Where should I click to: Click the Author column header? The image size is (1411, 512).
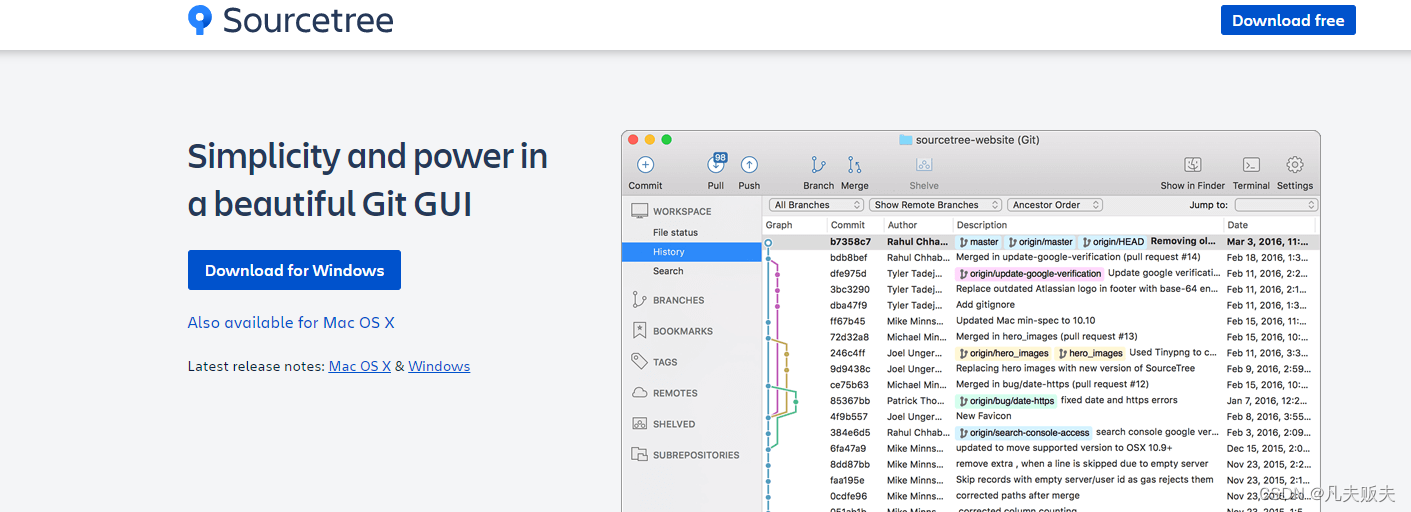point(902,225)
